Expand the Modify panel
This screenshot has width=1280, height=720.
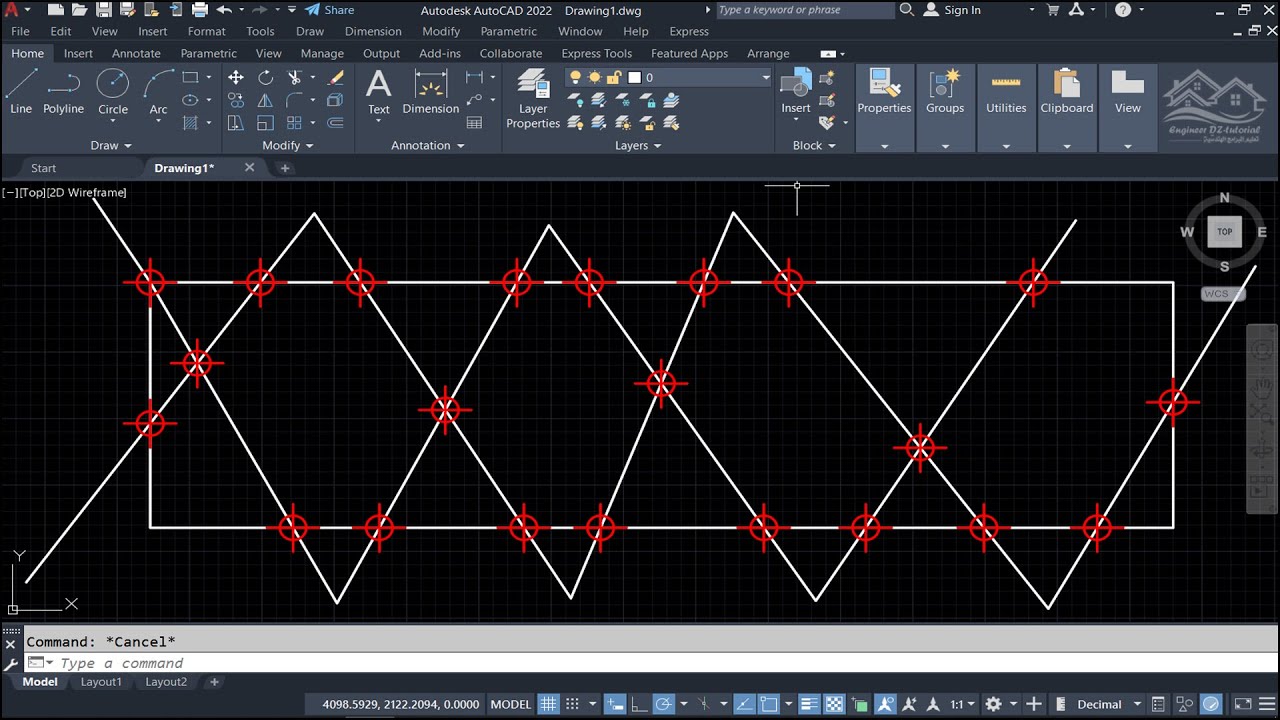[288, 145]
